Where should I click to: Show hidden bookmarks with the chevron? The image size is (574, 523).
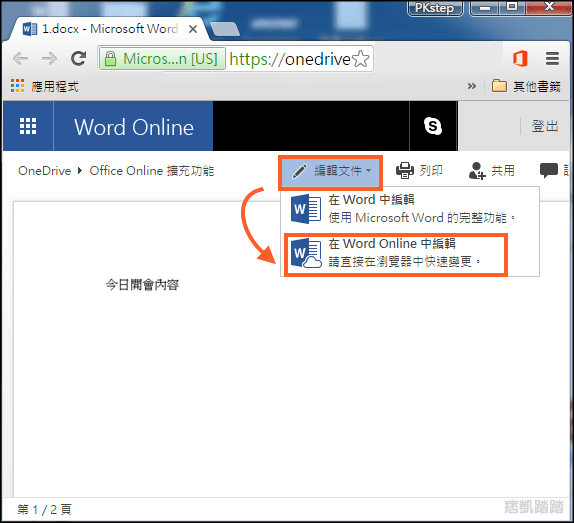tap(472, 86)
